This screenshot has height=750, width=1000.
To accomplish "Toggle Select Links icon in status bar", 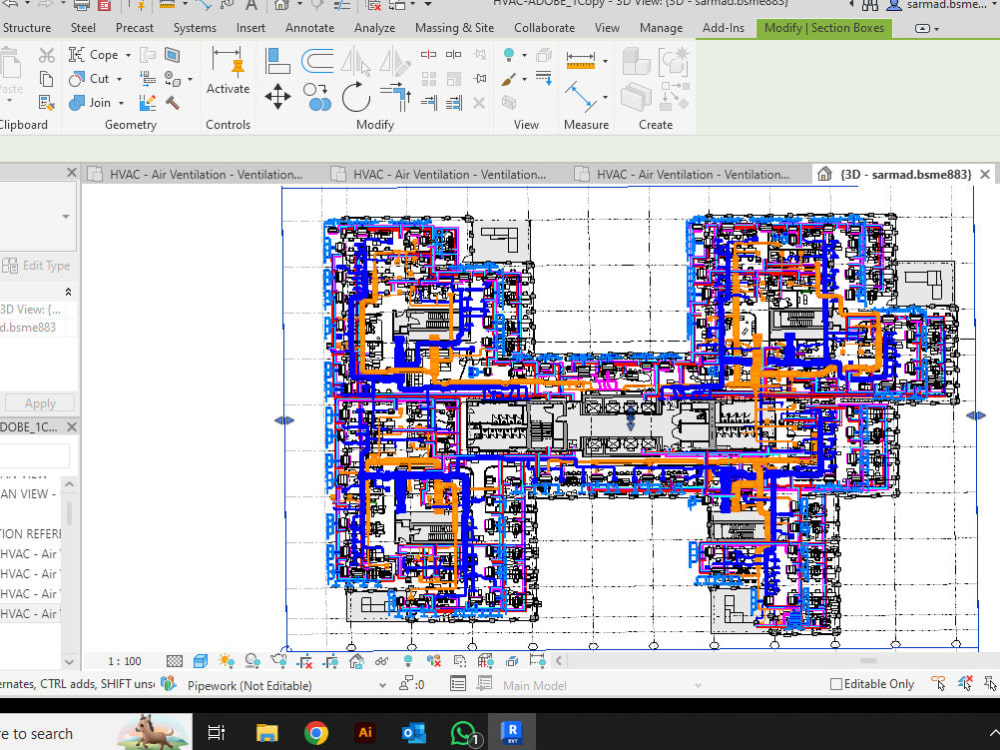I will pyautogui.click(x=938, y=684).
